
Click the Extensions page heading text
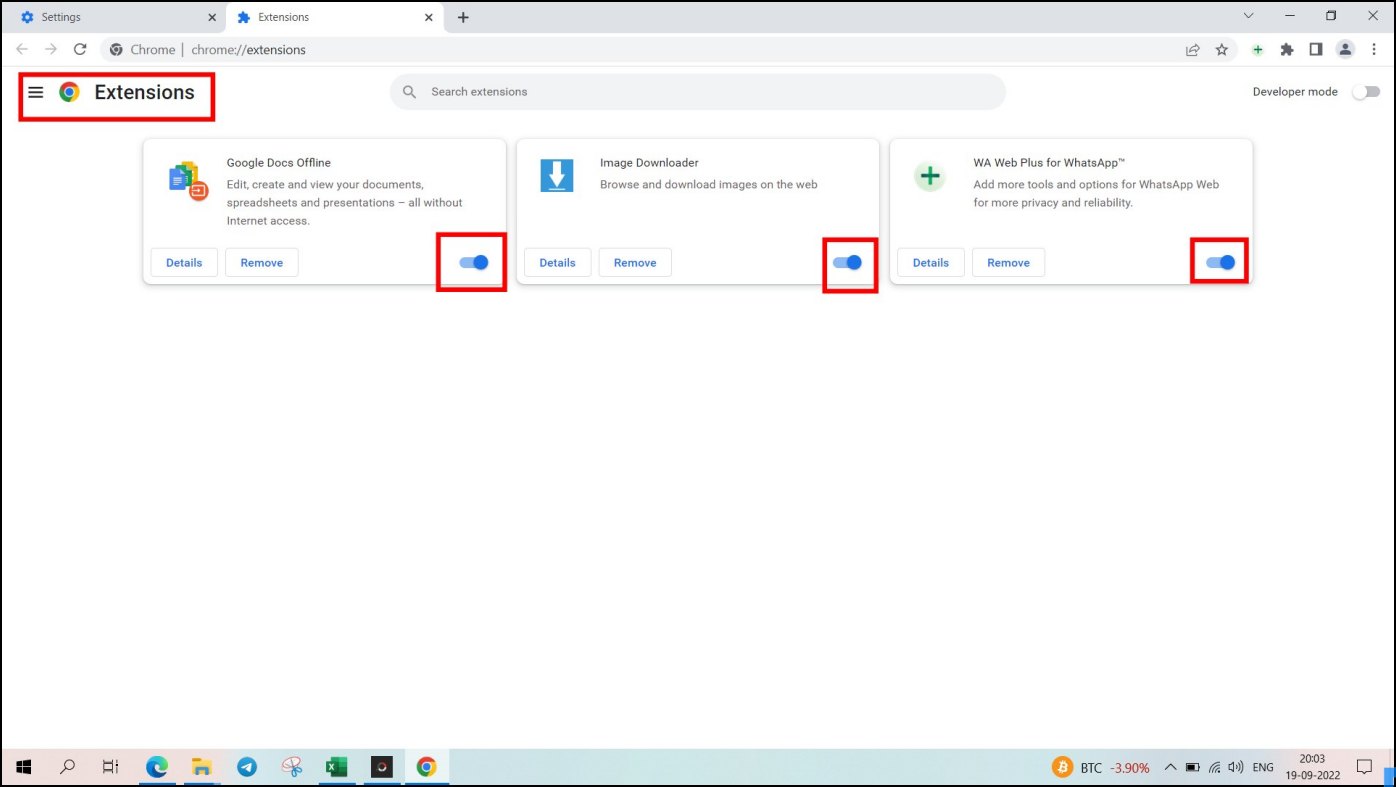click(144, 92)
